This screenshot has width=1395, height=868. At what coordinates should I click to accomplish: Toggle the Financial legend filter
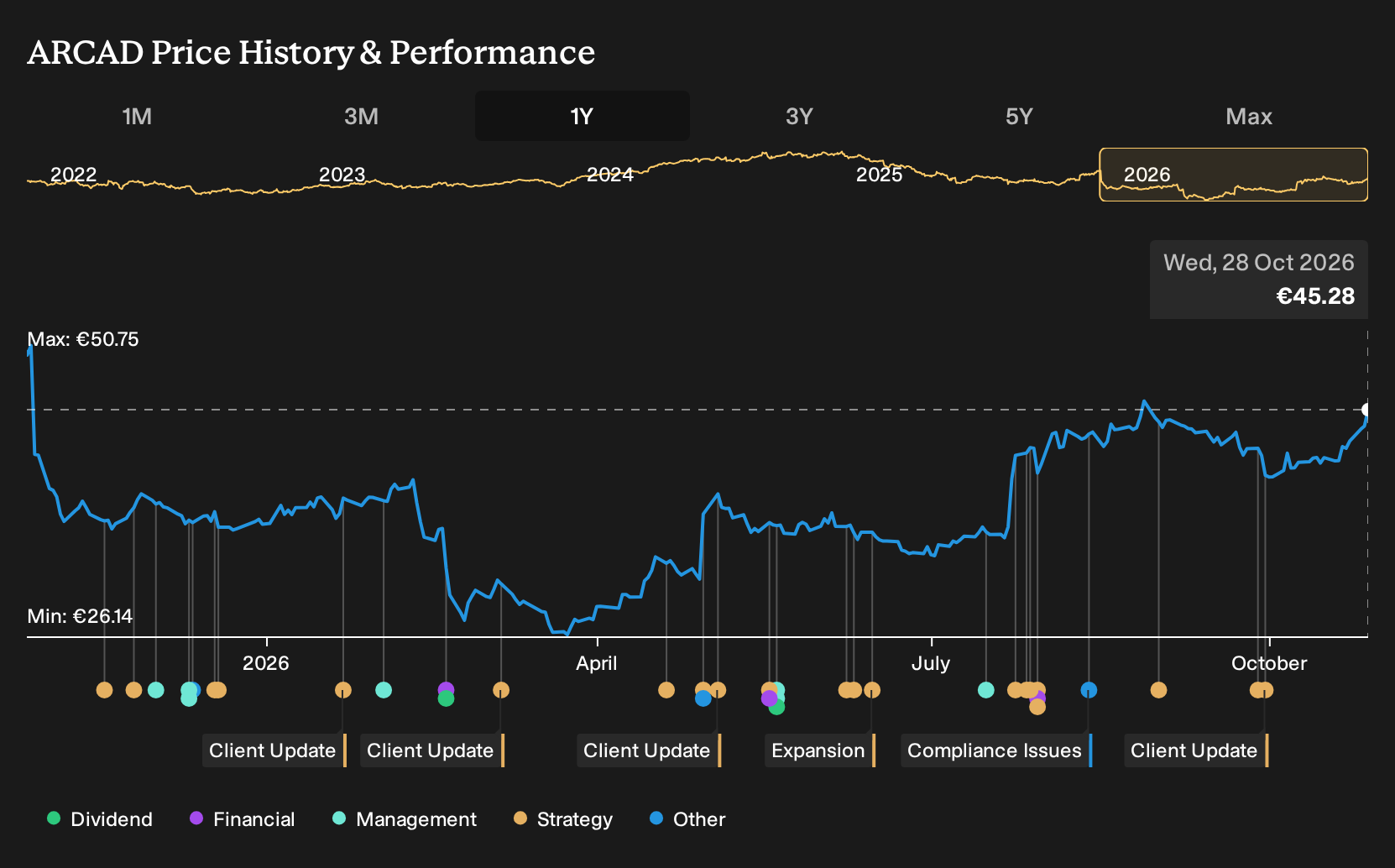[243, 819]
